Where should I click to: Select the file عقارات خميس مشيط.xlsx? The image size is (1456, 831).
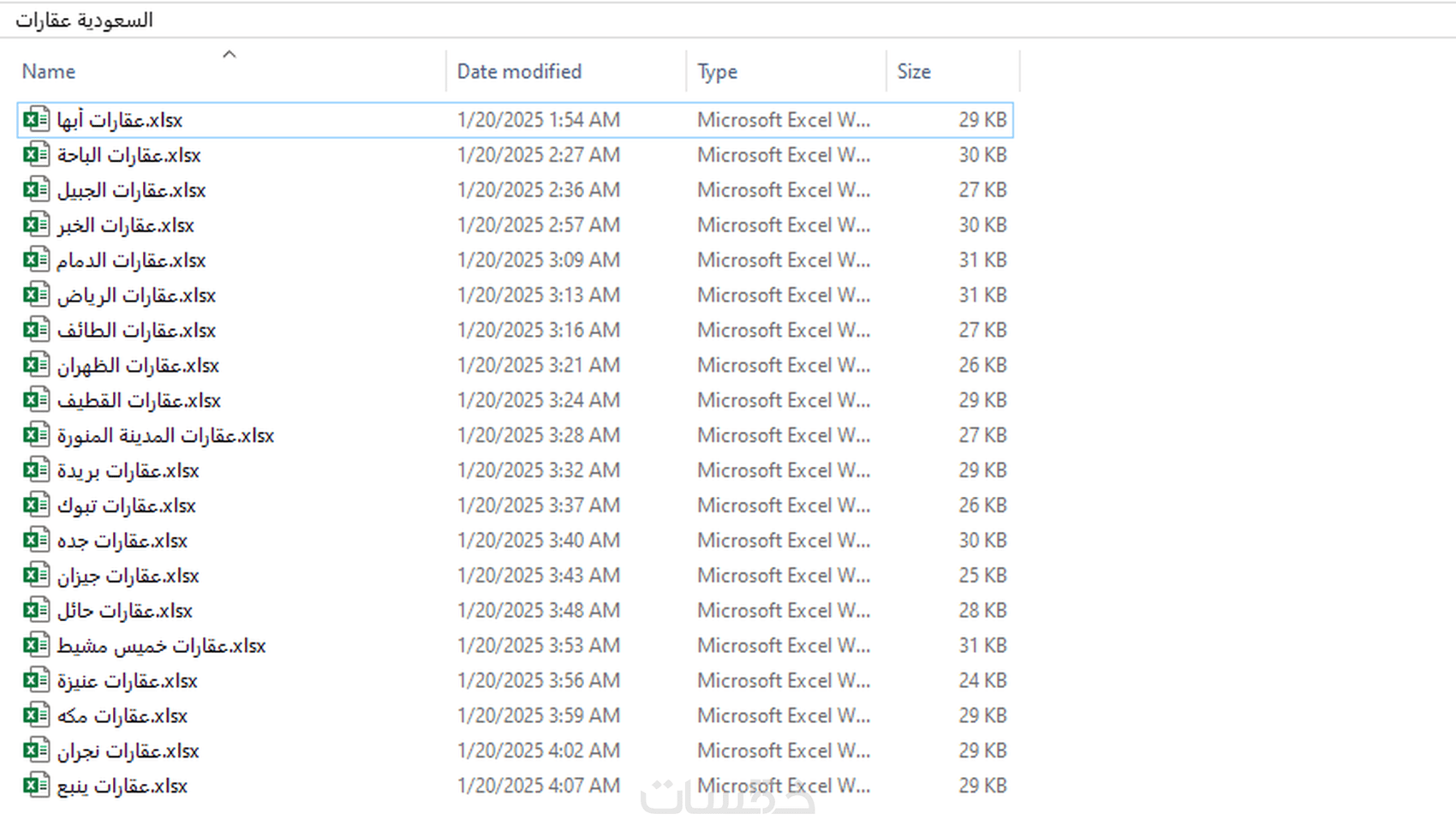pos(161,646)
